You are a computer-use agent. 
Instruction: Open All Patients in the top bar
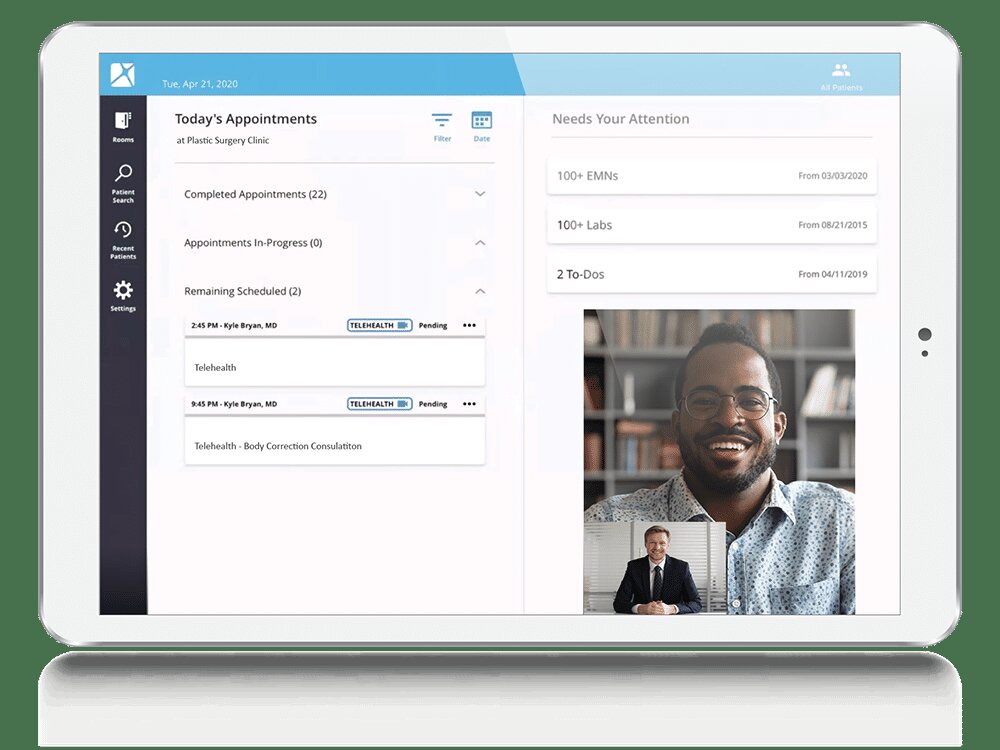(x=840, y=76)
